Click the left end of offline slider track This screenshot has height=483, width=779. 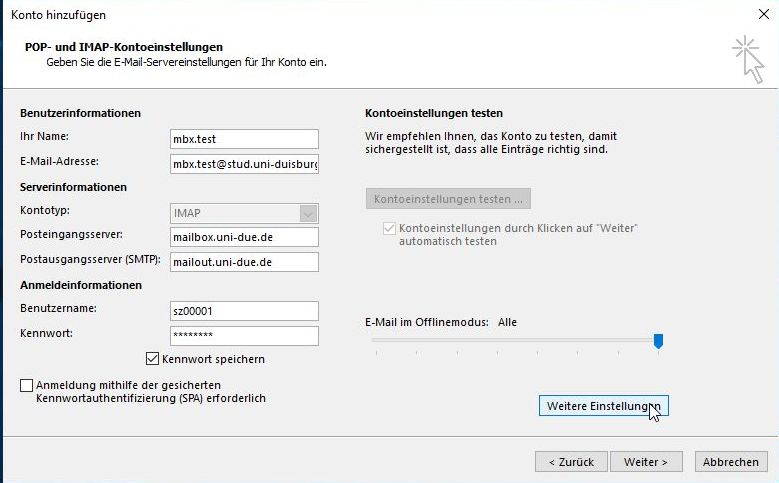click(x=374, y=340)
